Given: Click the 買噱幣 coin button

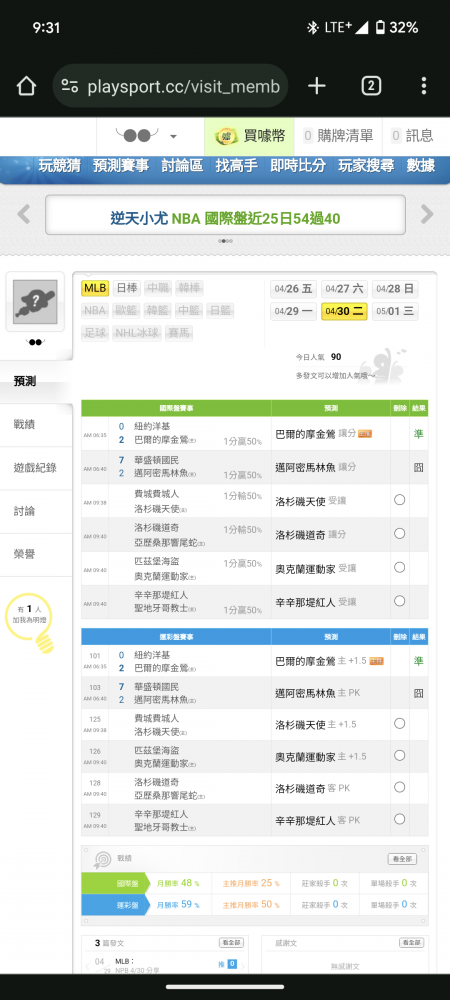Looking at the screenshot, I should coord(249,136).
